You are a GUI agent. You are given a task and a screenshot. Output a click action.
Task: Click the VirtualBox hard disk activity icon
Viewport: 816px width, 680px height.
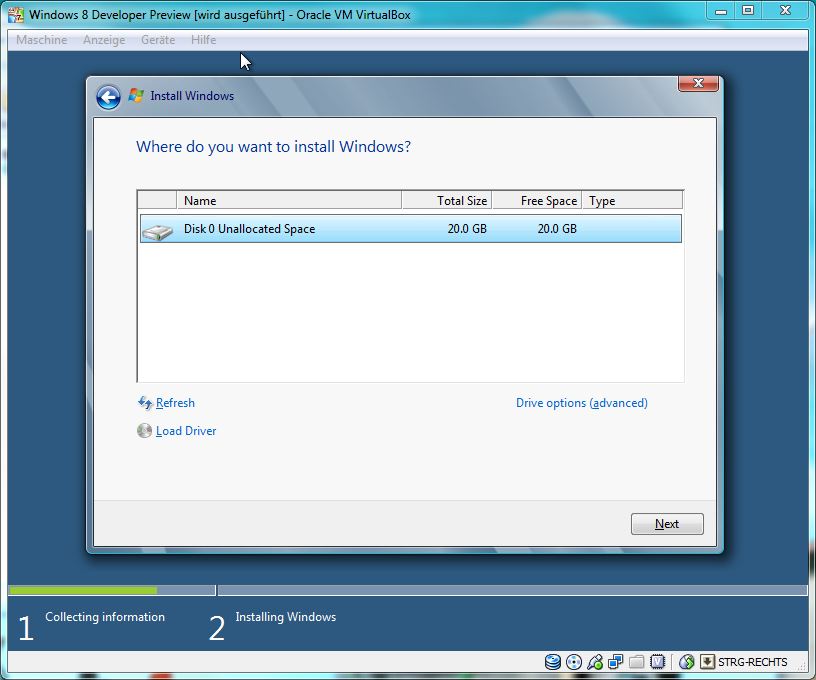tap(553, 662)
